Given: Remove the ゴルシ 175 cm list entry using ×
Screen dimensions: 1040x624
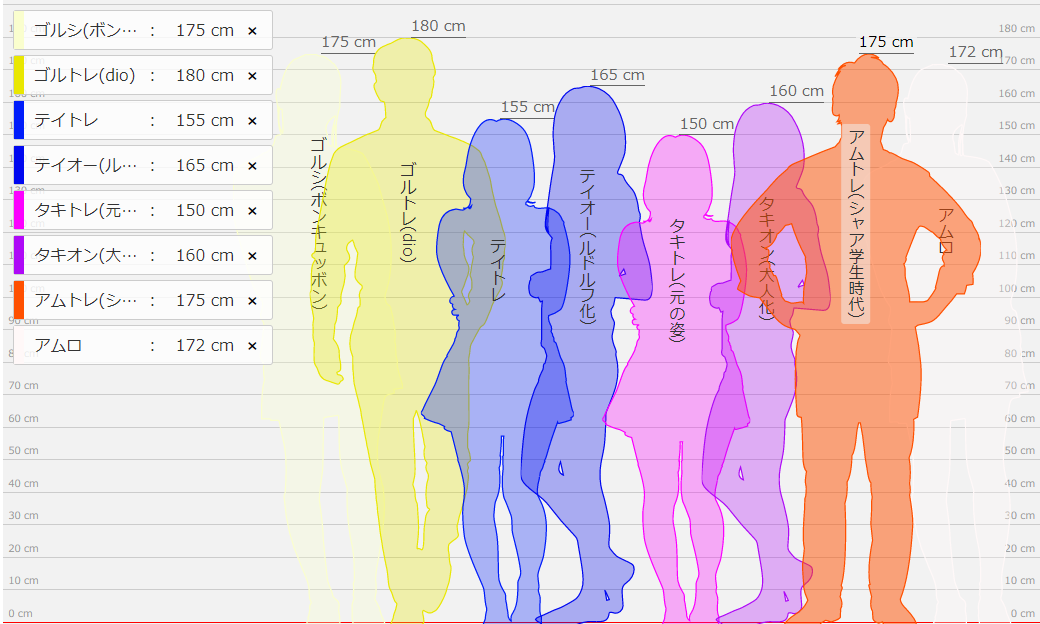Looking at the screenshot, I should point(252,31).
